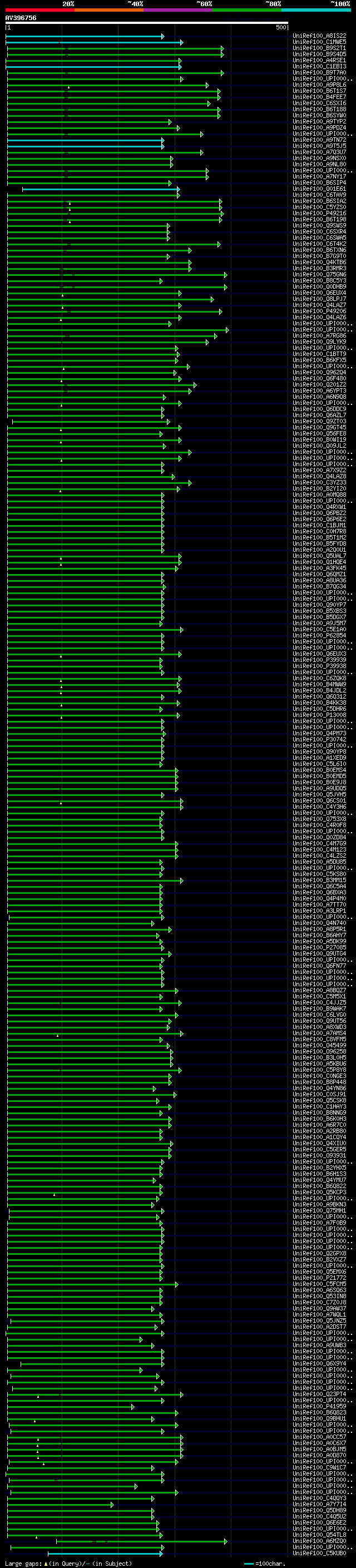Select the label UniRef100_C1BJM1
The image size is (356, 1568).
[x=319, y=525]
